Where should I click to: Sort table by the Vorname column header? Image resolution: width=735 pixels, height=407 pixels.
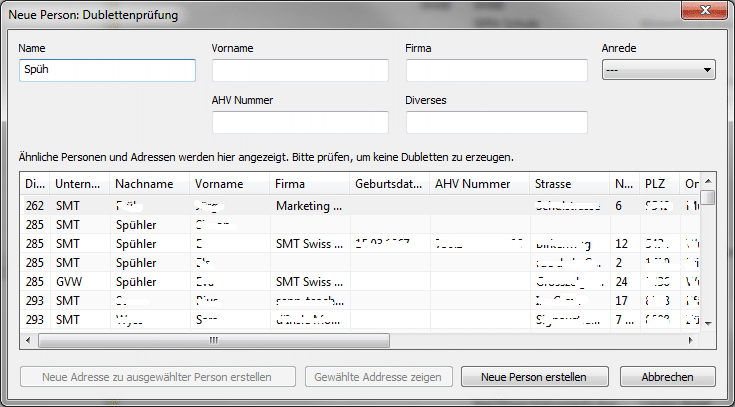[x=229, y=184]
